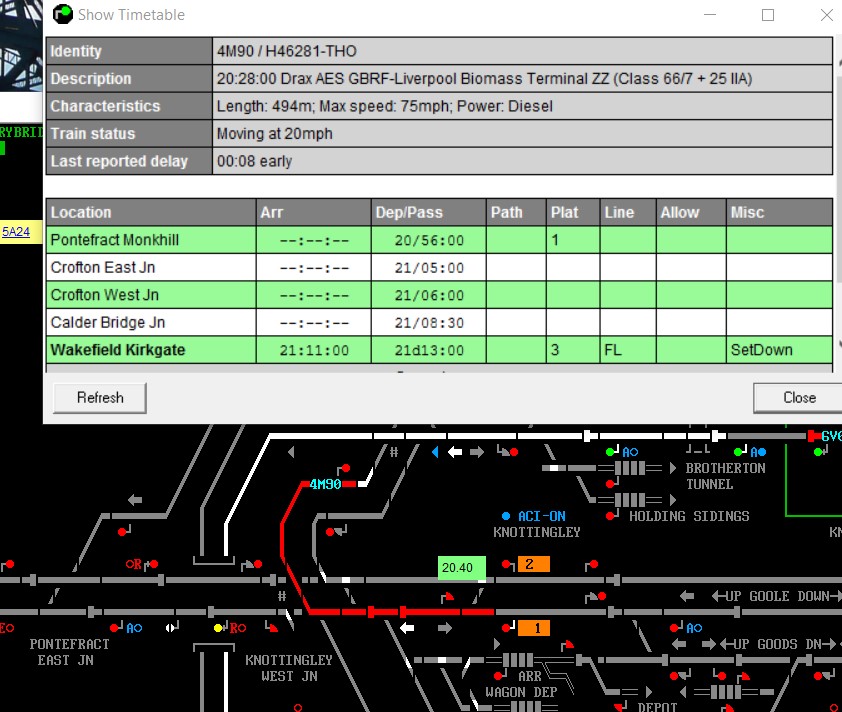This screenshot has height=712, width=842.
Task: Select the Pontefract Monkhill timetable row
Action: point(439,240)
